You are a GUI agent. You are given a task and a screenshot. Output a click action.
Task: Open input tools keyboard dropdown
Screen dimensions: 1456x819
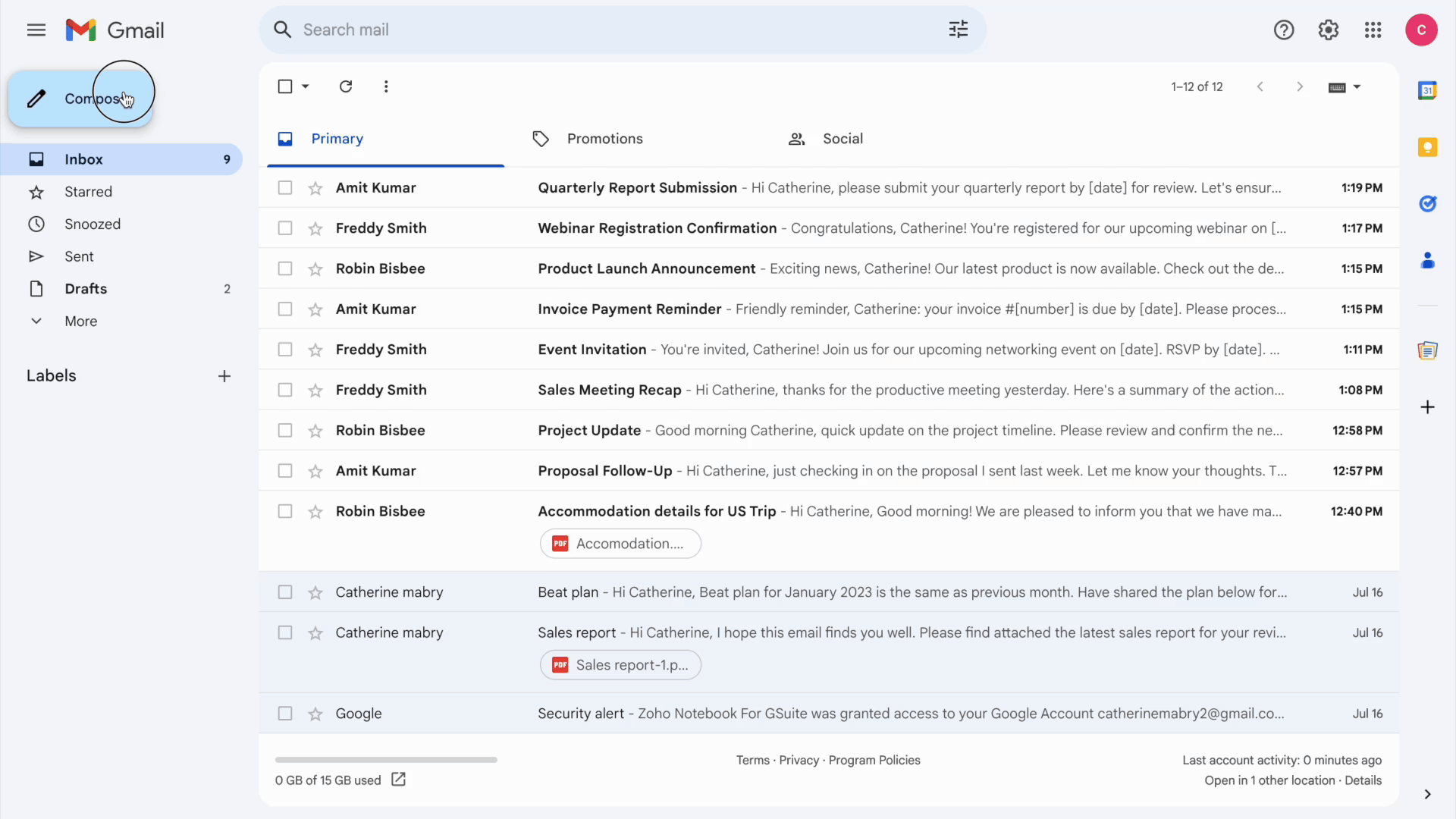pos(1357,86)
